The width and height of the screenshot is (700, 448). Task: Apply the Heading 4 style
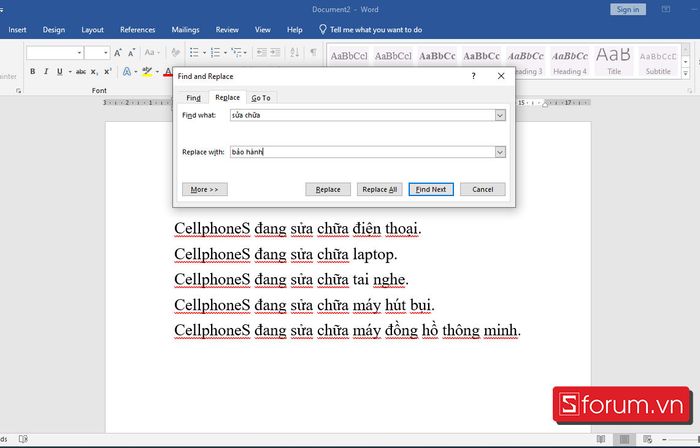570,61
